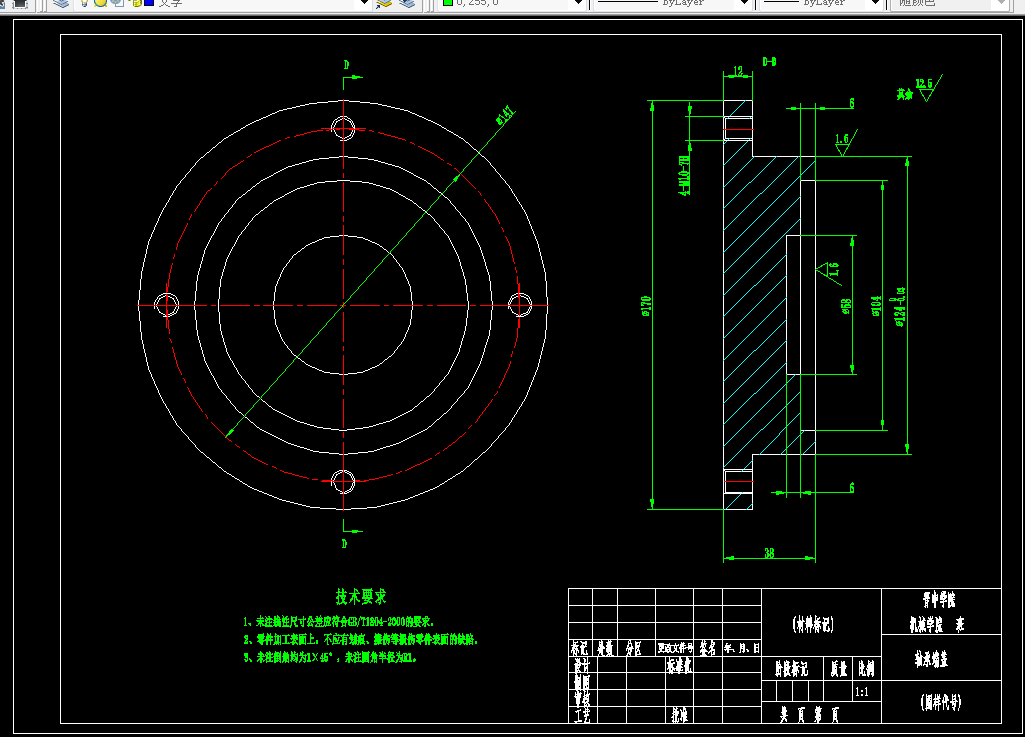Select the 年、月、日 header cell
This screenshot has width=1025, height=737.
tap(742, 648)
